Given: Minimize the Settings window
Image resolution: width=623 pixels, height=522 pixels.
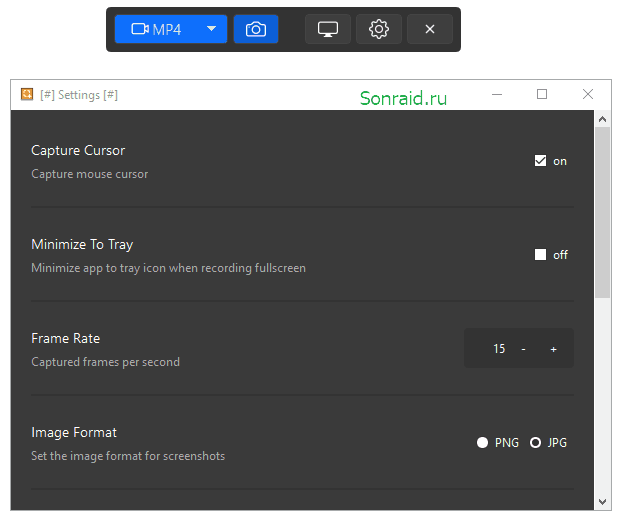Looking at the screenshot, I should tap(497, 95).
